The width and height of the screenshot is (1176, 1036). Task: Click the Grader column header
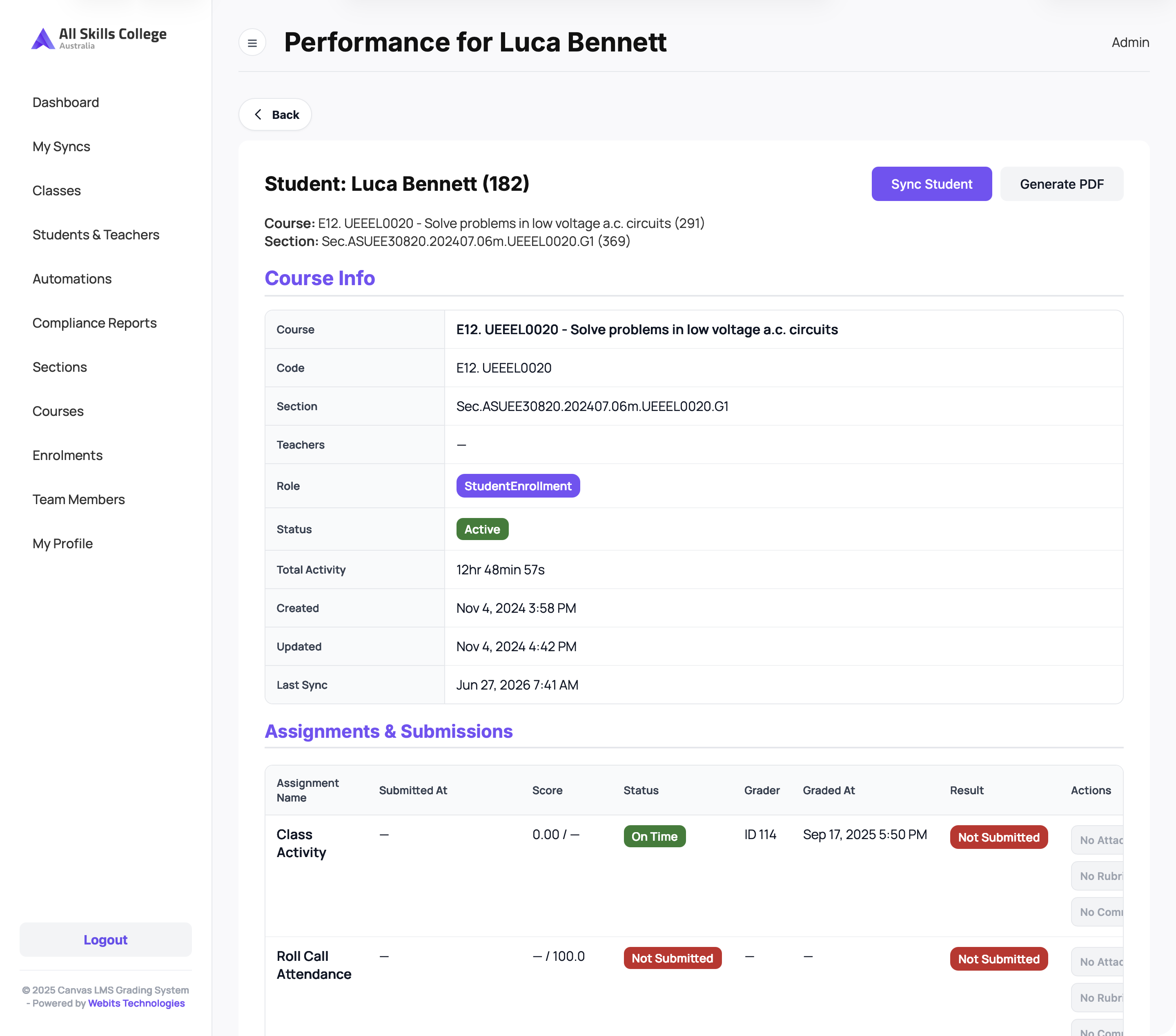click(x=762, y=790)
